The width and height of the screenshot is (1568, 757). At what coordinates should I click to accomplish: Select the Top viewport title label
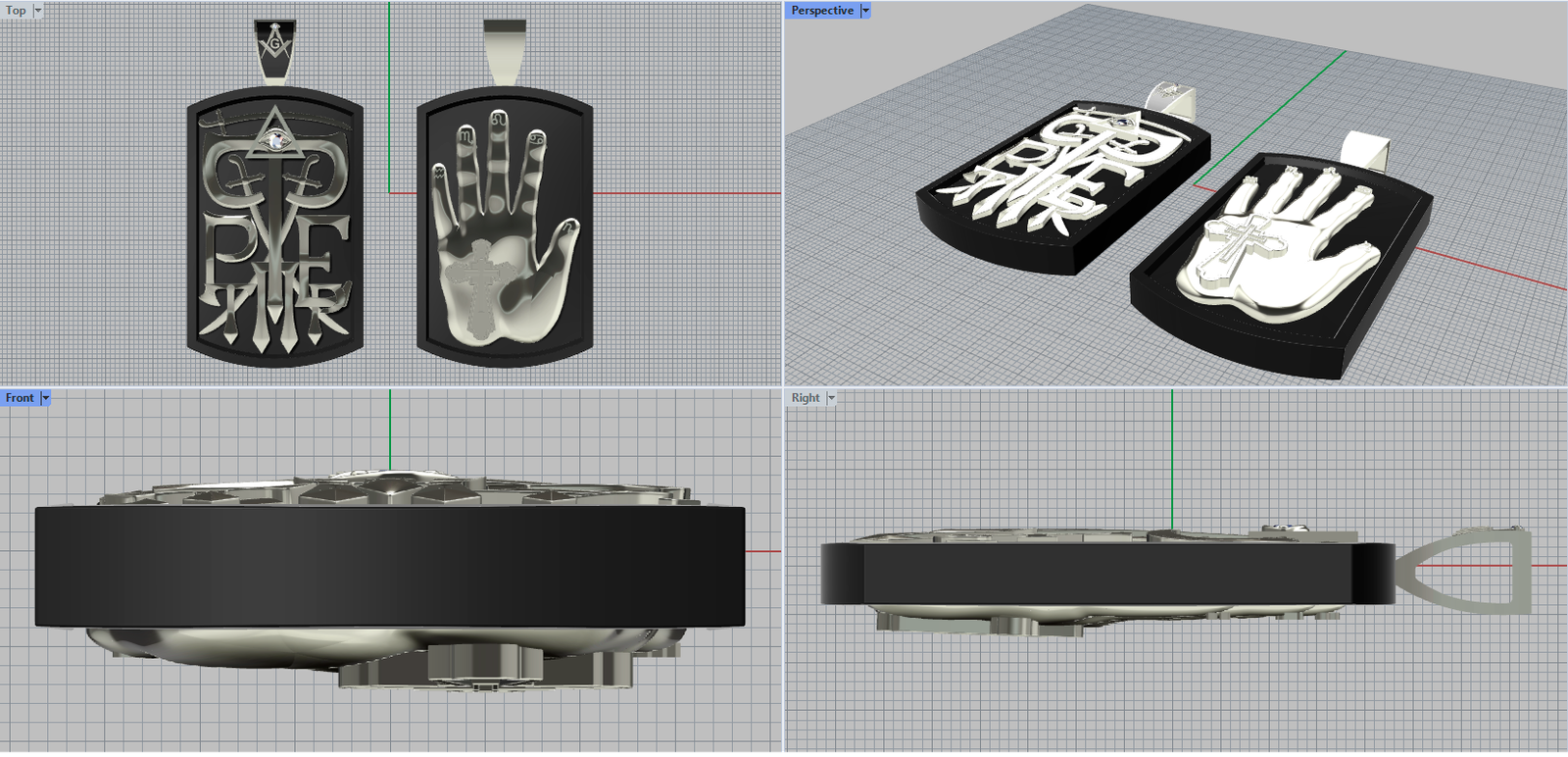(16, 11)
